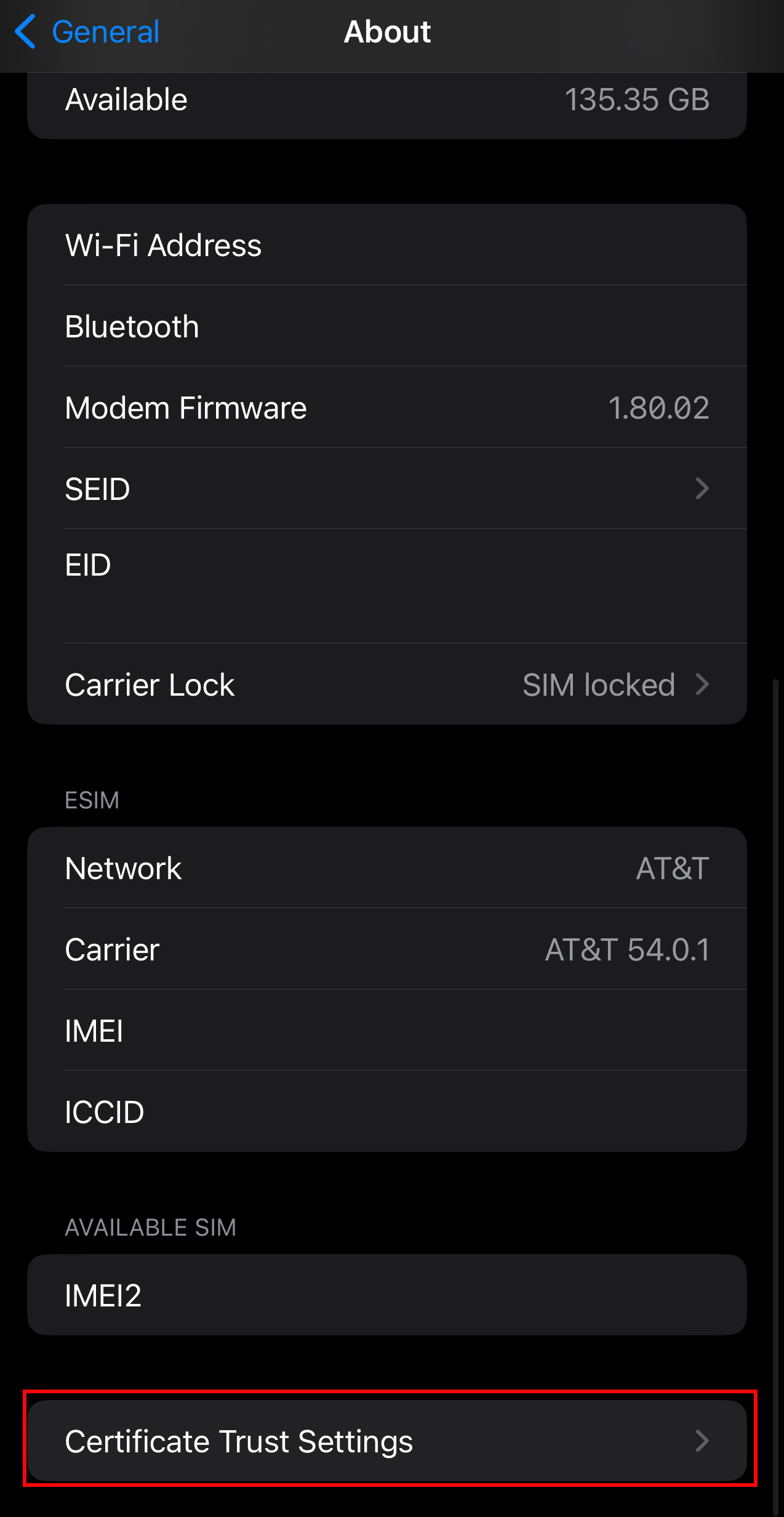784x1517 pixels.
Task: Tap the SEID label
Action: (x=97, y=489)
